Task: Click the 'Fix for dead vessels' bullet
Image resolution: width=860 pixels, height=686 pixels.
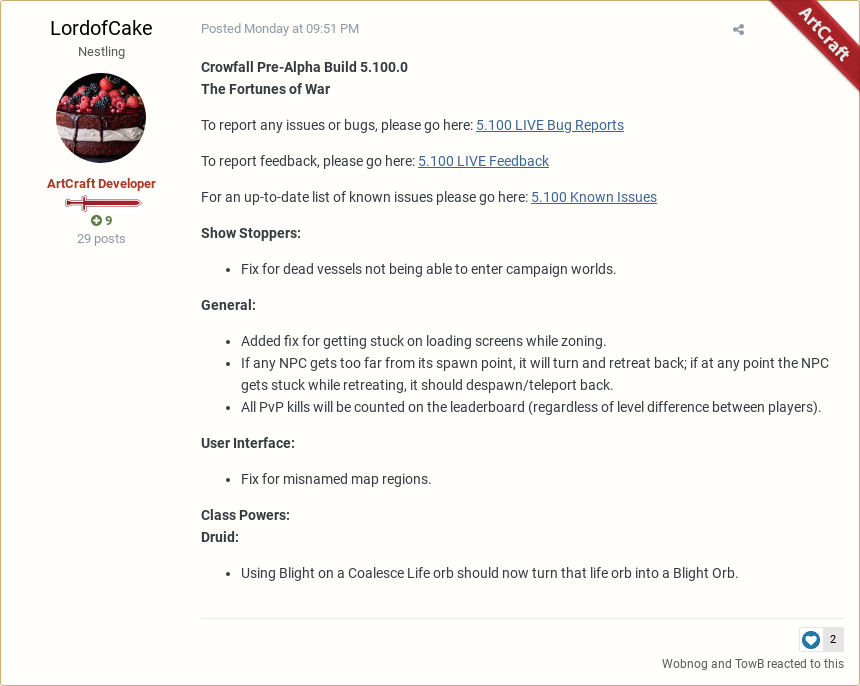Action: click(x=428, y=269)
